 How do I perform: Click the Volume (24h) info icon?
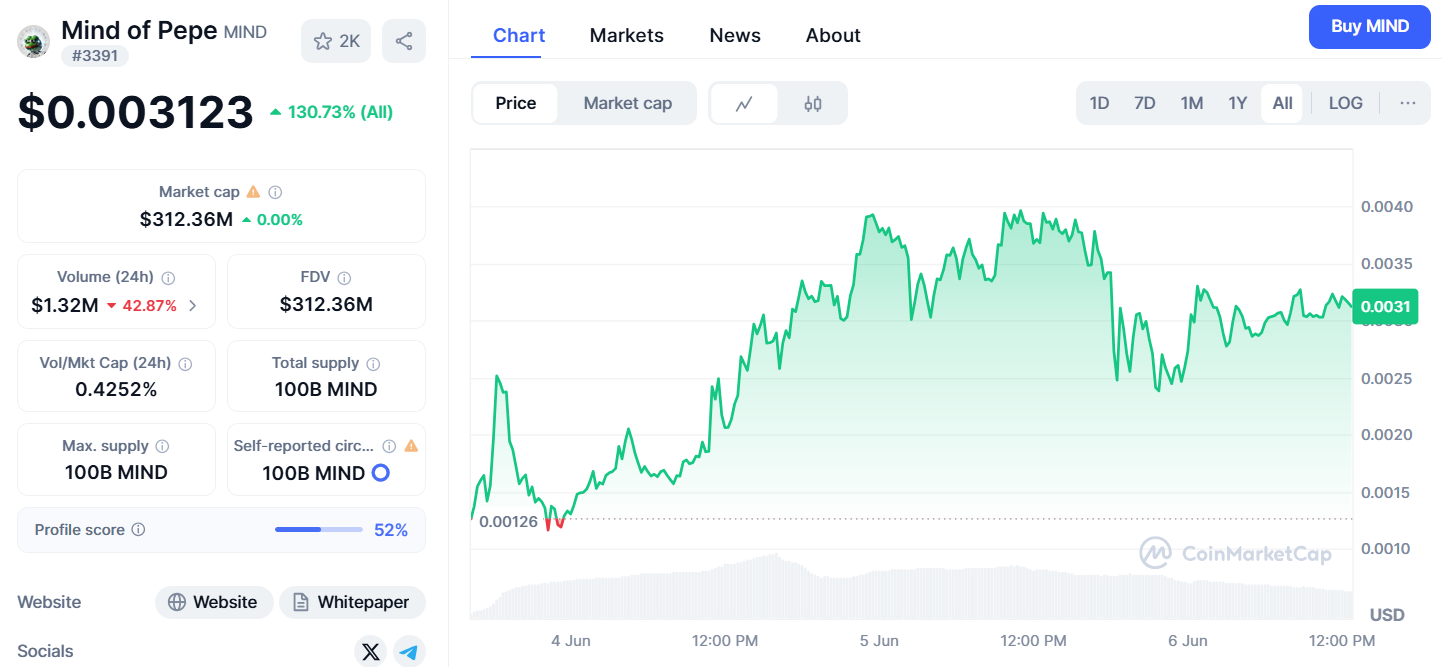168,278
